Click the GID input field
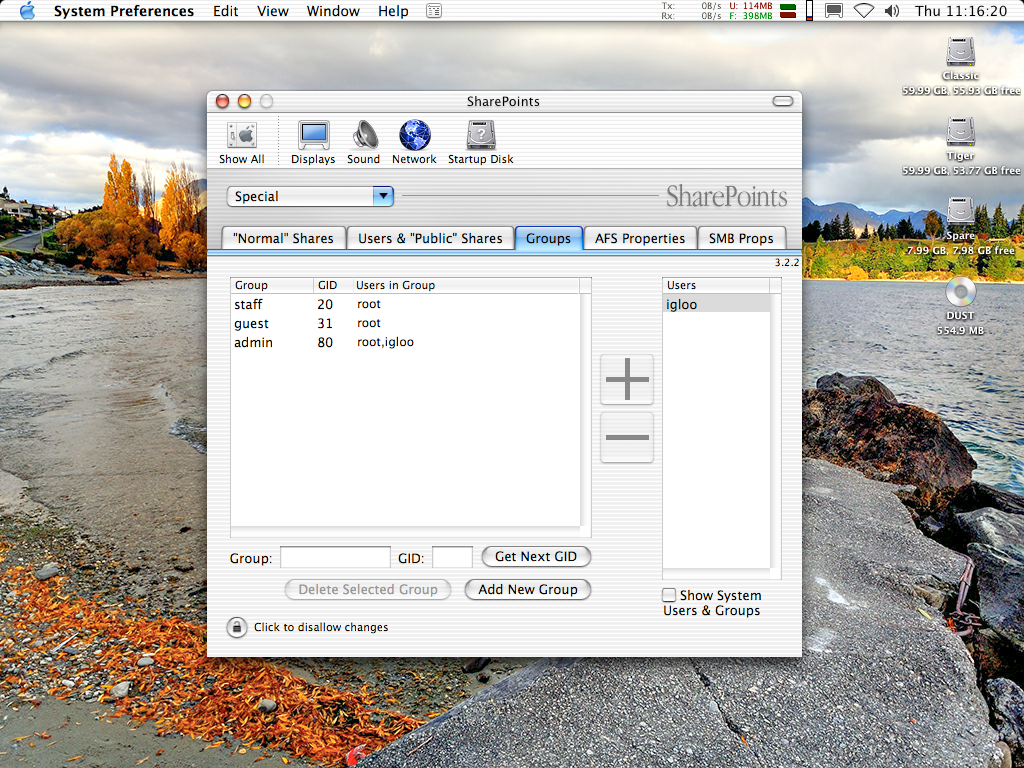 pyautogui.click(x=452, y=558)
